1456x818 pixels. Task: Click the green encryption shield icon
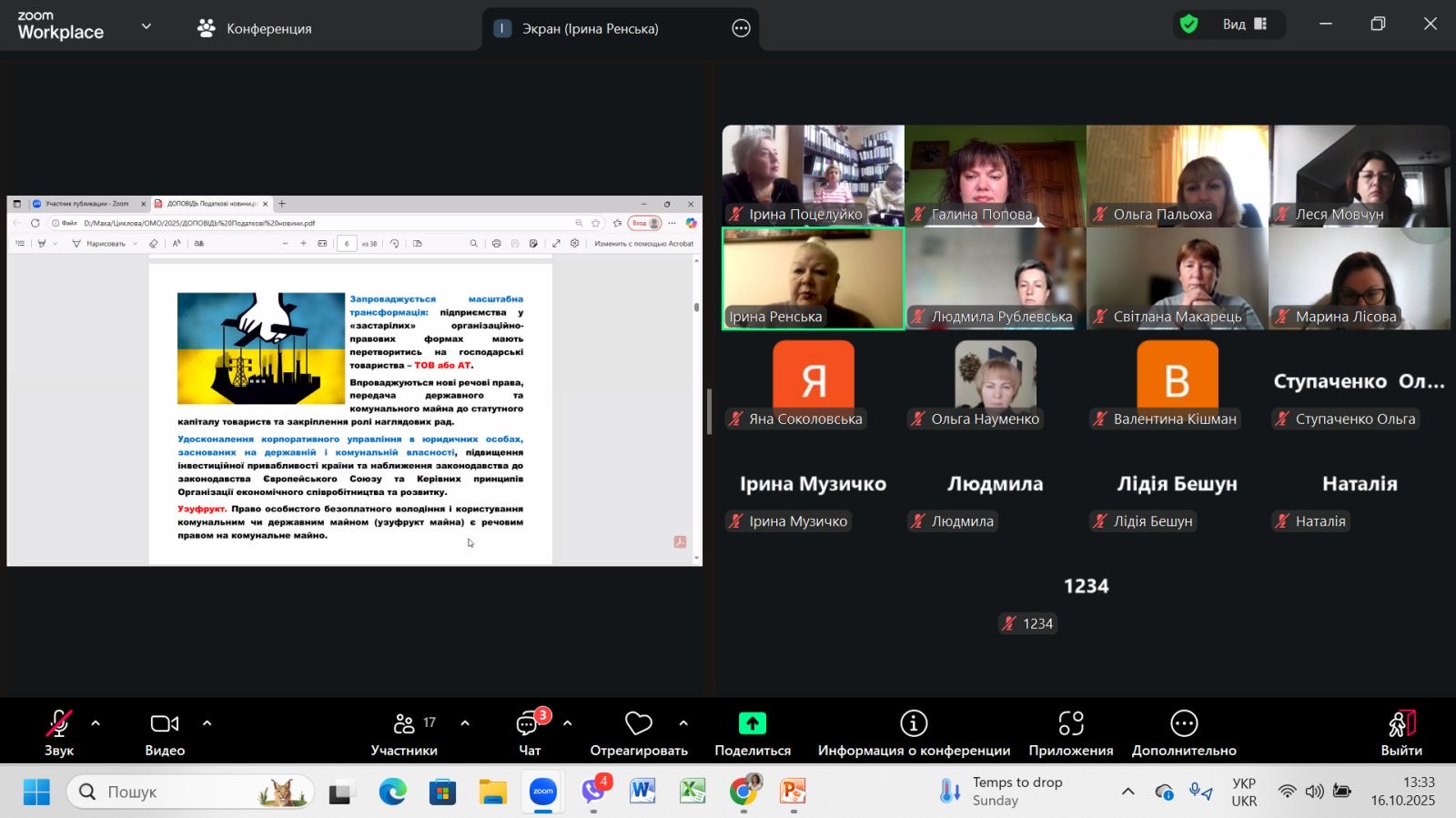[x=1188, y=25]
